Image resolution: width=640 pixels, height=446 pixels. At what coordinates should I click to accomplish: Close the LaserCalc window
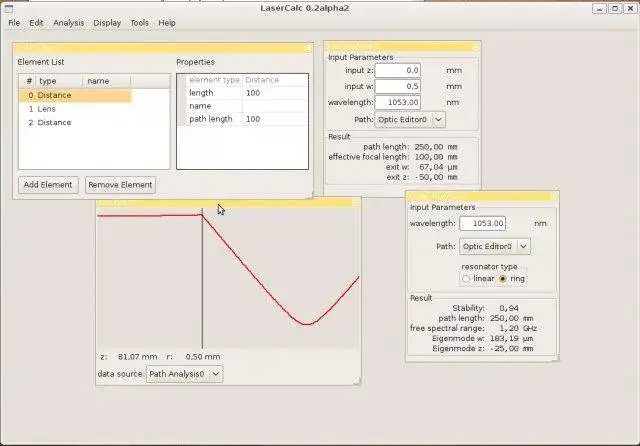tap(631, 8)
